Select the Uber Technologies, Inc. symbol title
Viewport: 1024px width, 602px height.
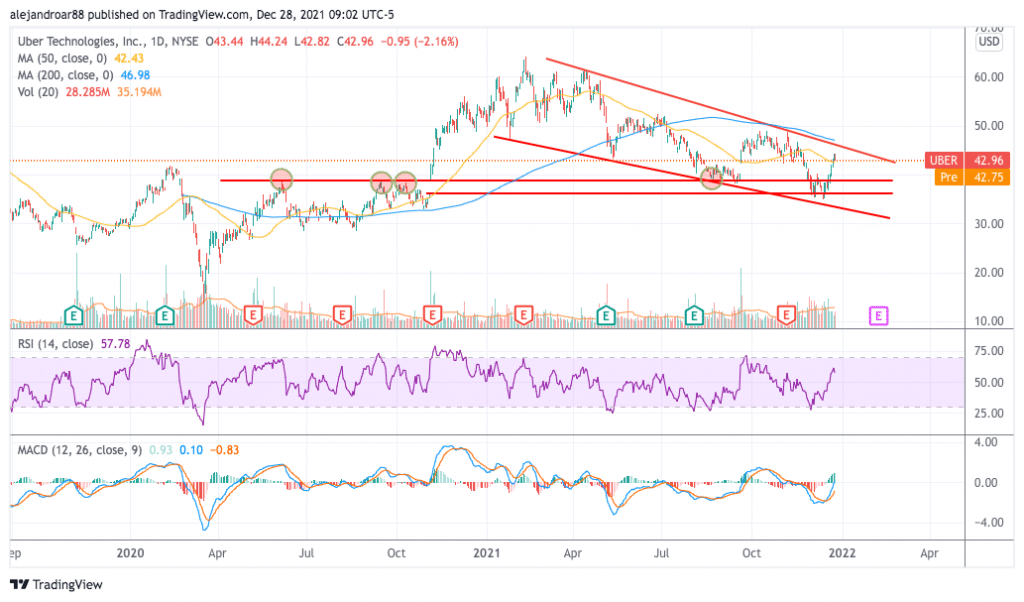click(x=81, y=41)
